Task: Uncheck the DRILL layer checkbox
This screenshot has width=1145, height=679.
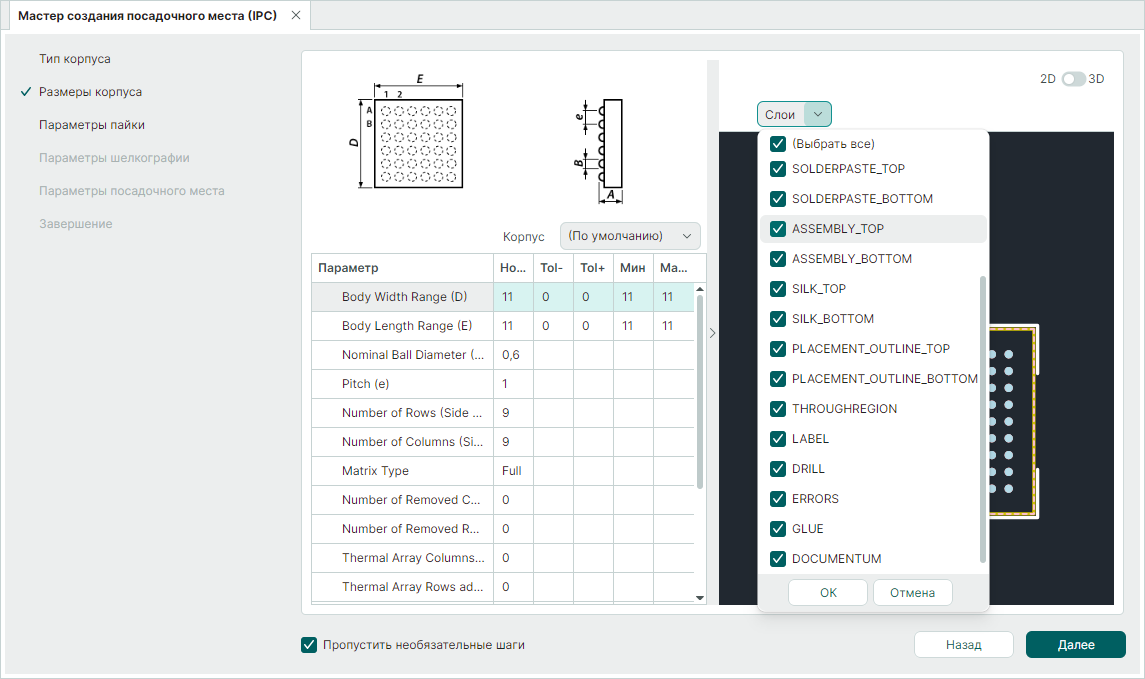Action: click(777, 469)
